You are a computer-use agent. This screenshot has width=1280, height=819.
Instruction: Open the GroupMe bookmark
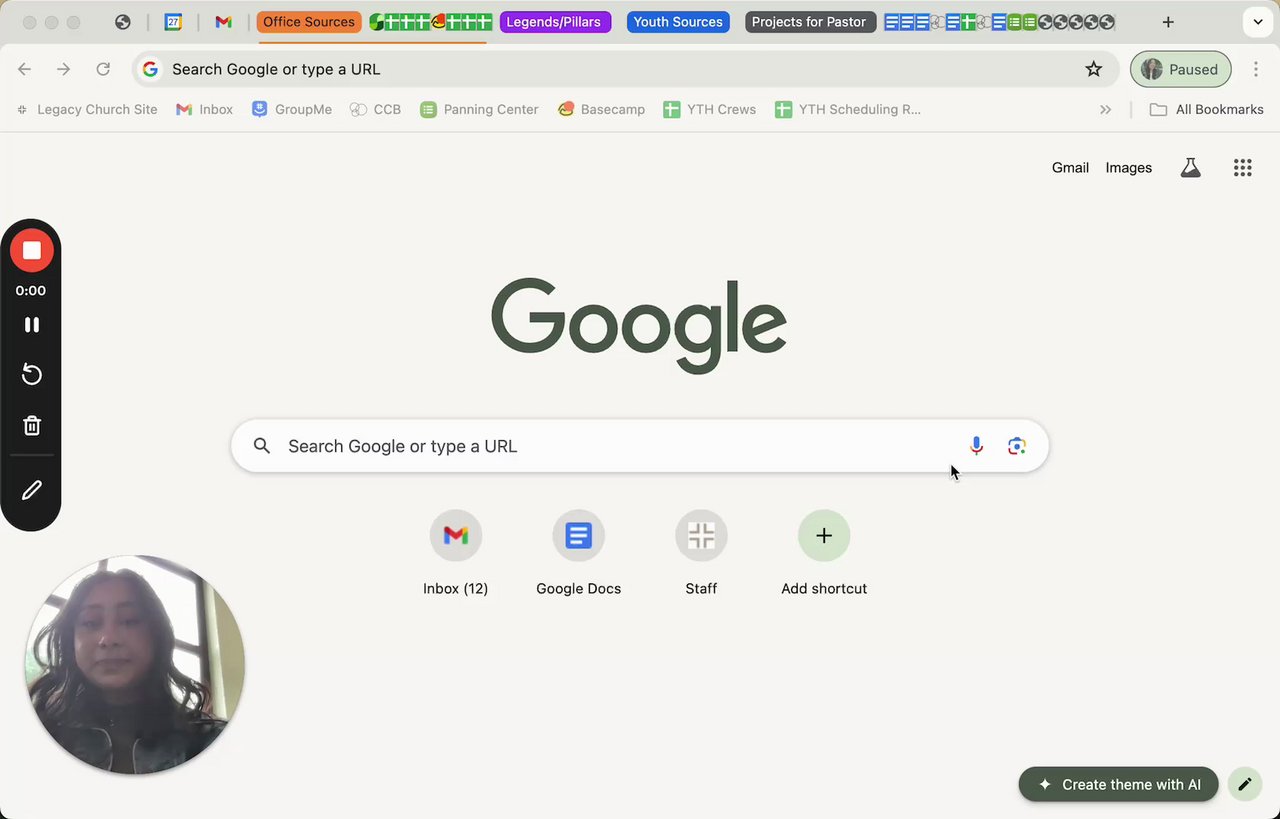[x=292, y=110]
